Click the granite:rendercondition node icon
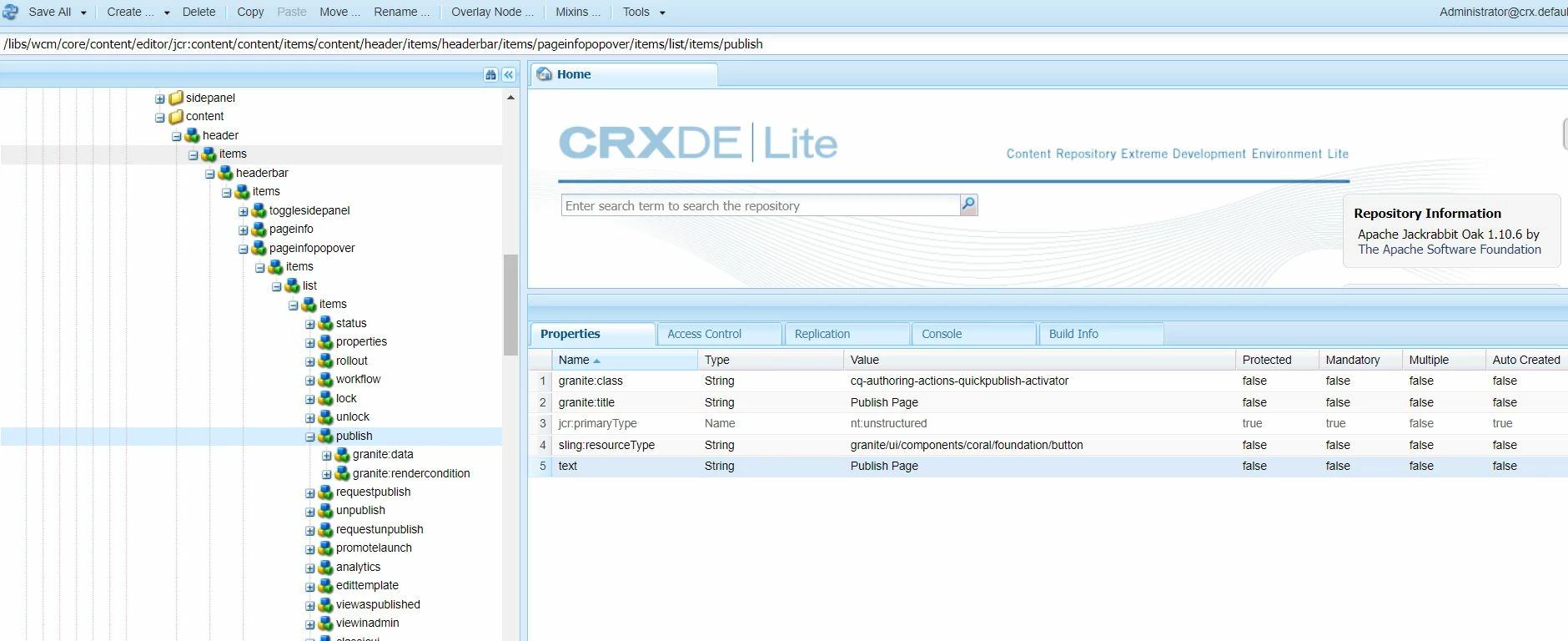 tap(343, 473)
